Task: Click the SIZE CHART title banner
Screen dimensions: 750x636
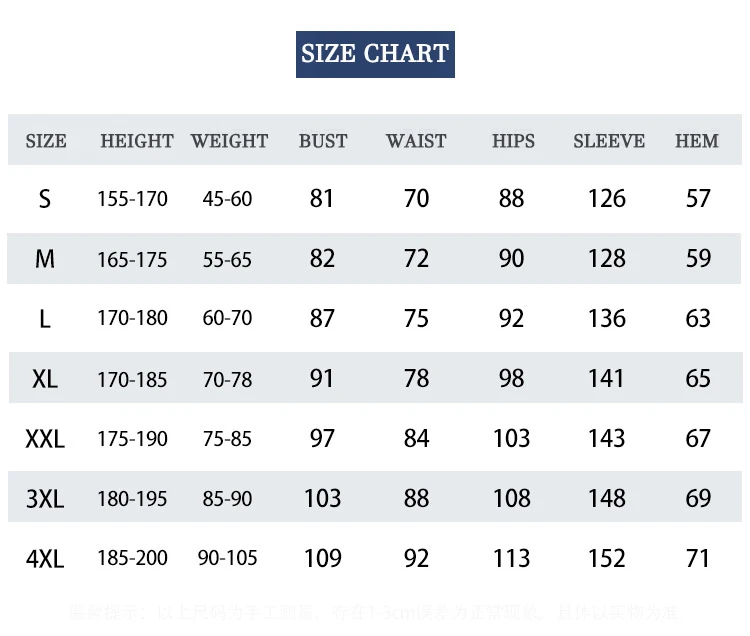Action: point(375,54)
